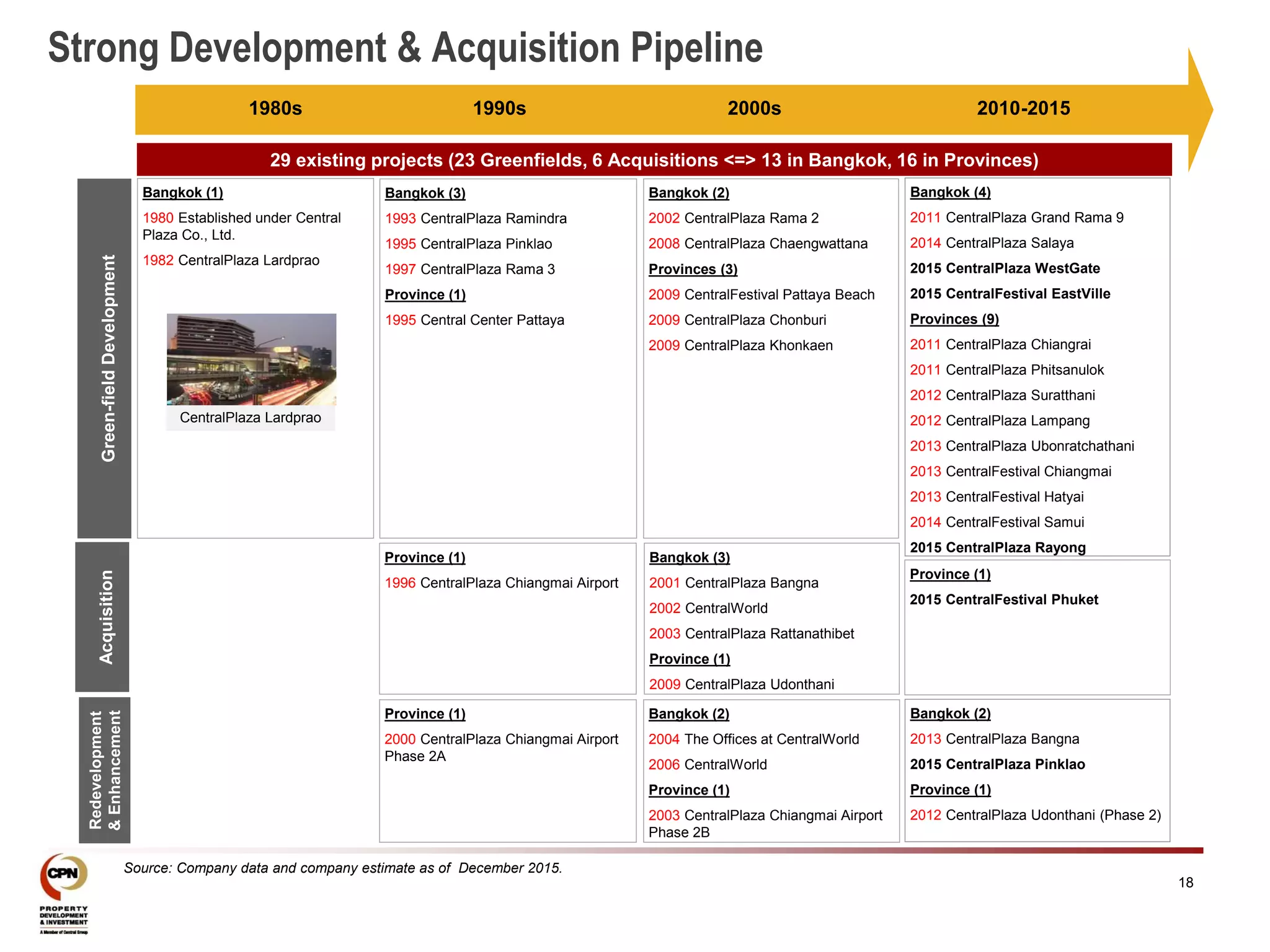Click the CentralPlaza Lardprao photo thumbnail

tap(251, 359)
